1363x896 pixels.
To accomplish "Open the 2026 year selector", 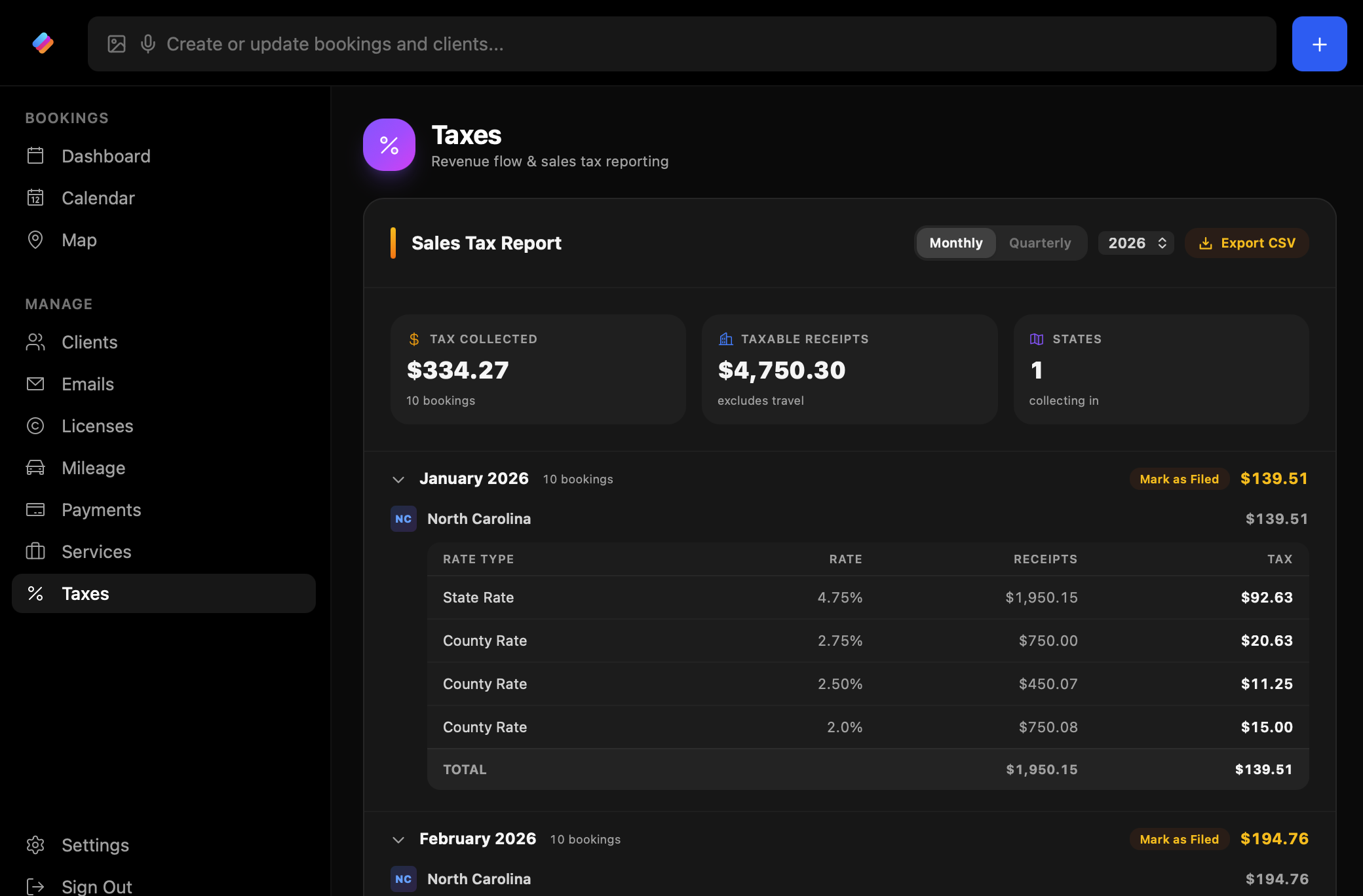I will coord(1136,243).
